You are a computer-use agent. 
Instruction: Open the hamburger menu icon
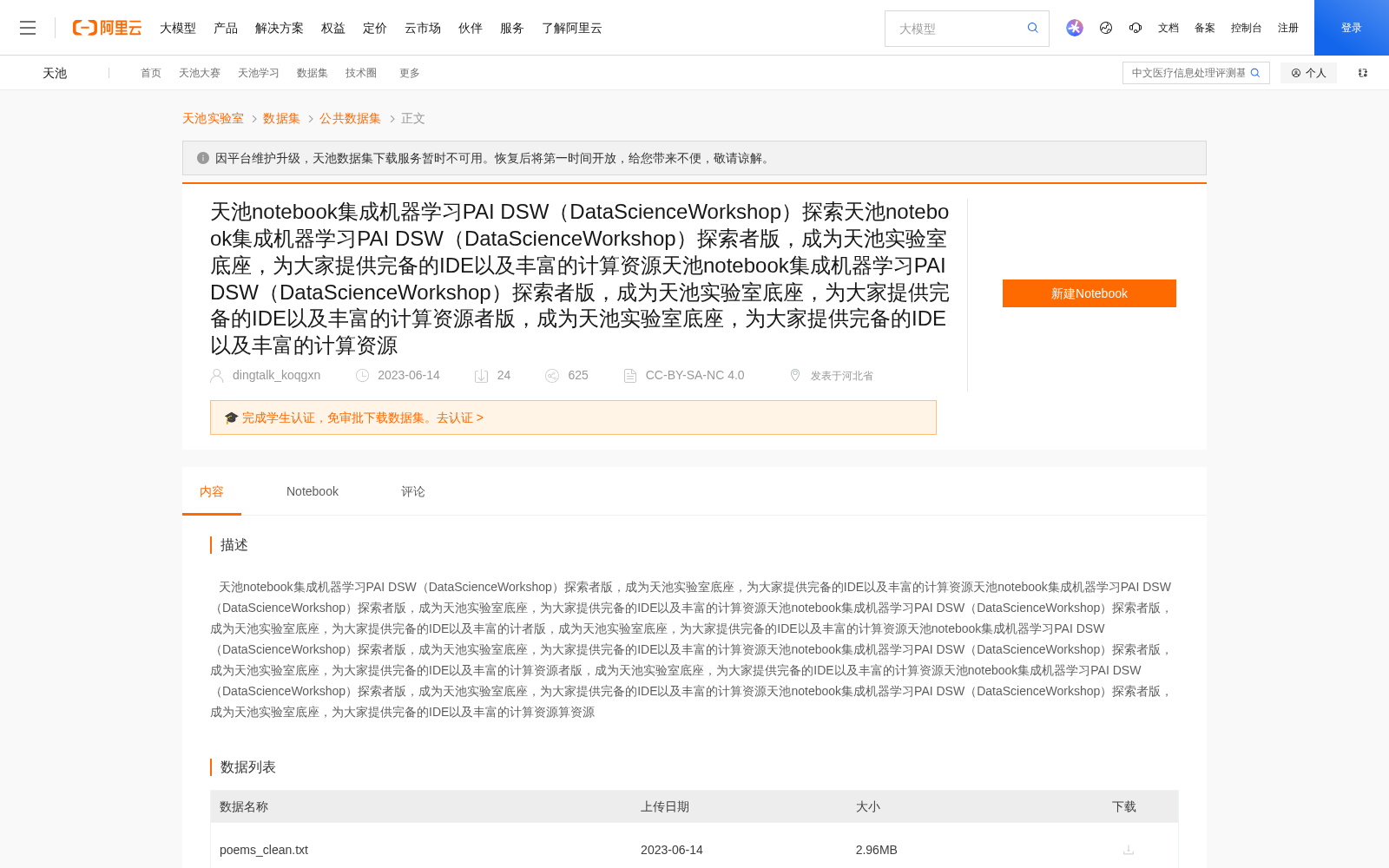point(28,28)
